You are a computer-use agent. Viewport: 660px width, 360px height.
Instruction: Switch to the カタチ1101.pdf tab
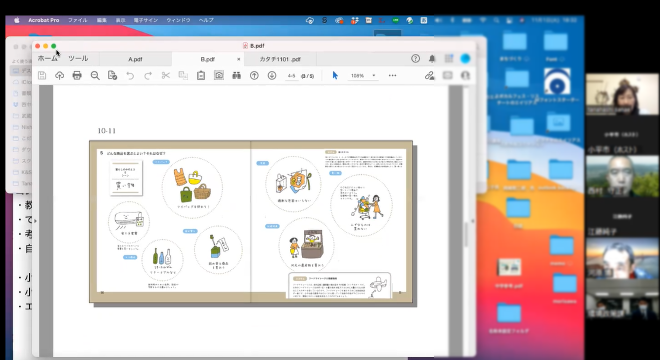coord(280,59)
